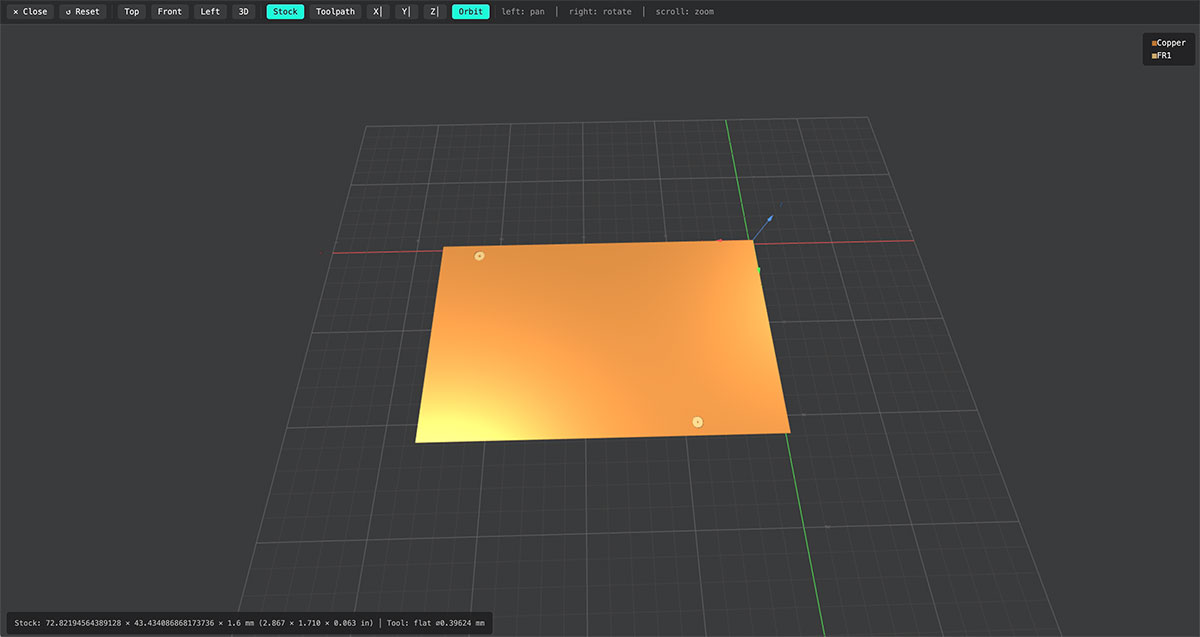The height and width of the screenshot is (637, 1200).
Task: Switch to Top view
Action: tap(132, 12)
